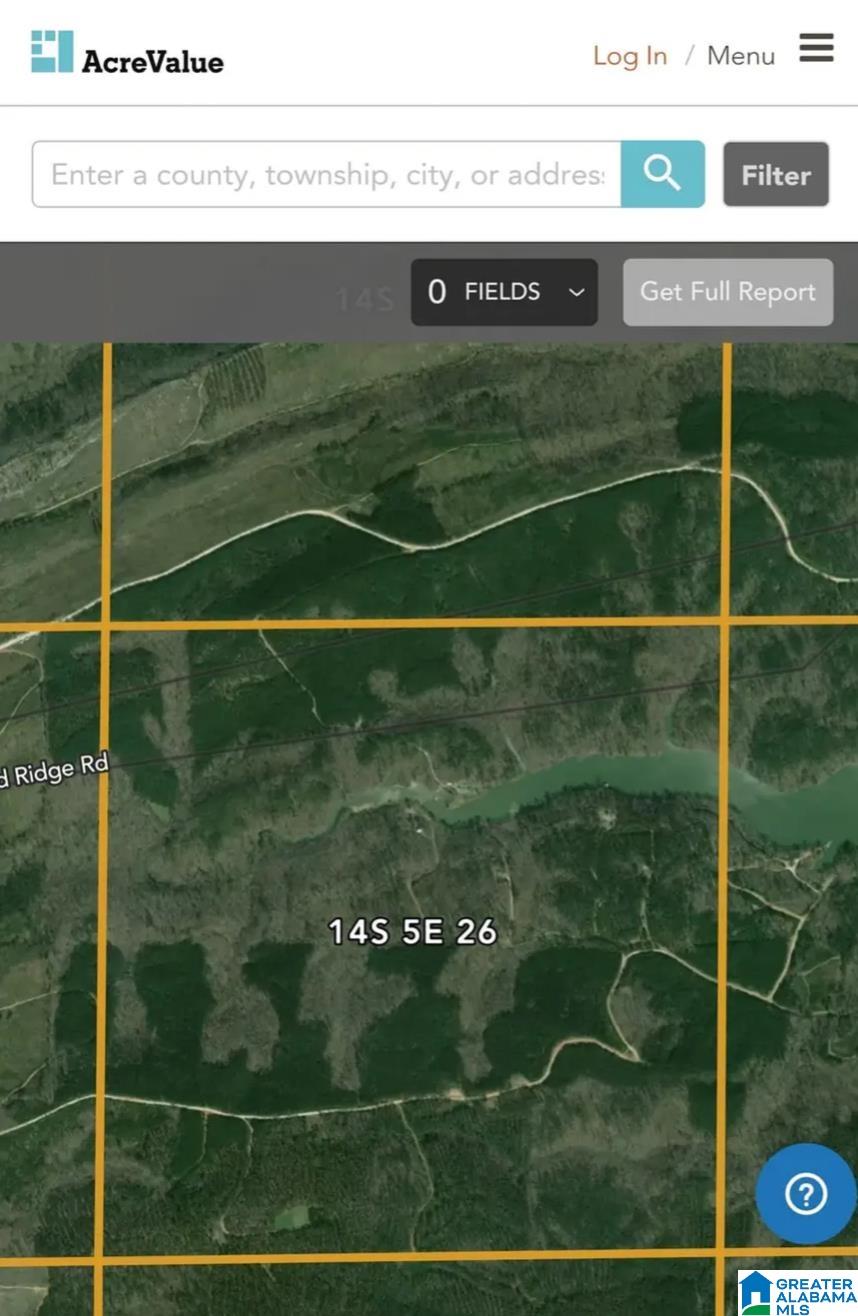Click Get Full Report button
This screenshot has width=858, height=1316.
coord(728,292)
